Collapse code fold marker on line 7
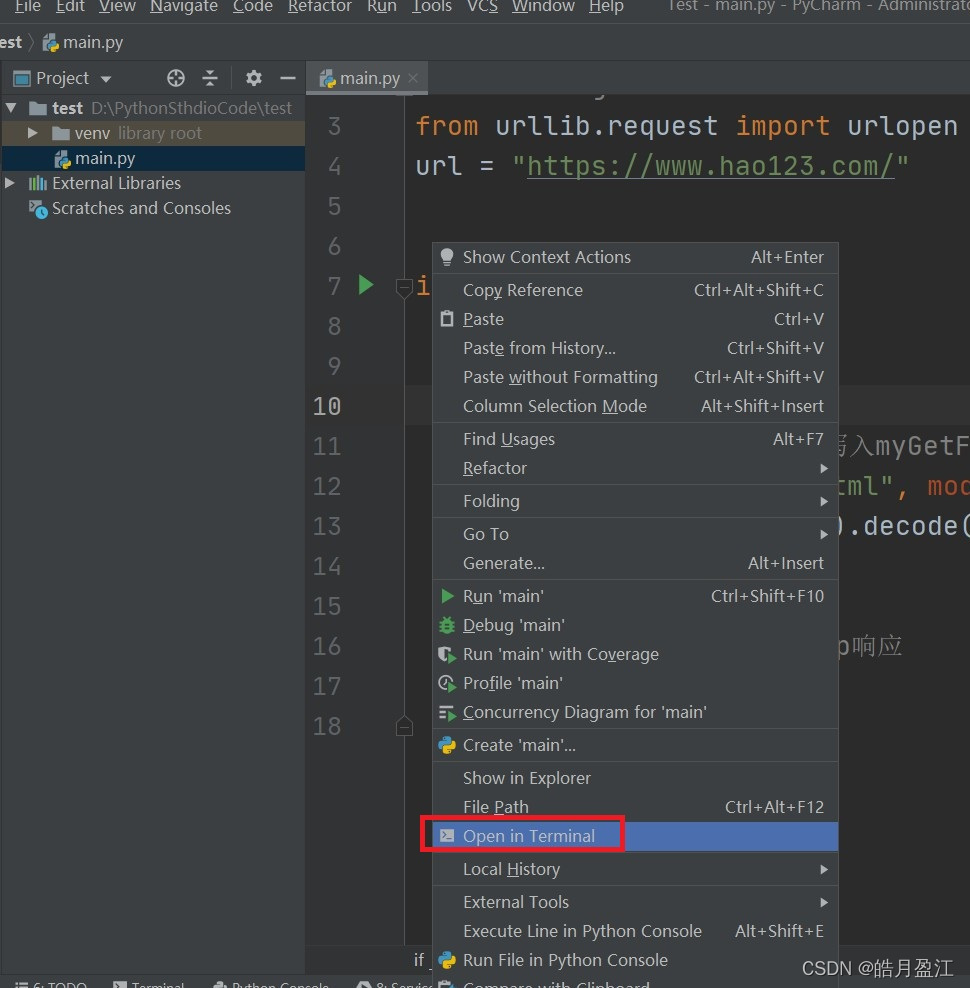Image resolution: width=970 pixels, height=988 pixels. (x=403, y=288)
